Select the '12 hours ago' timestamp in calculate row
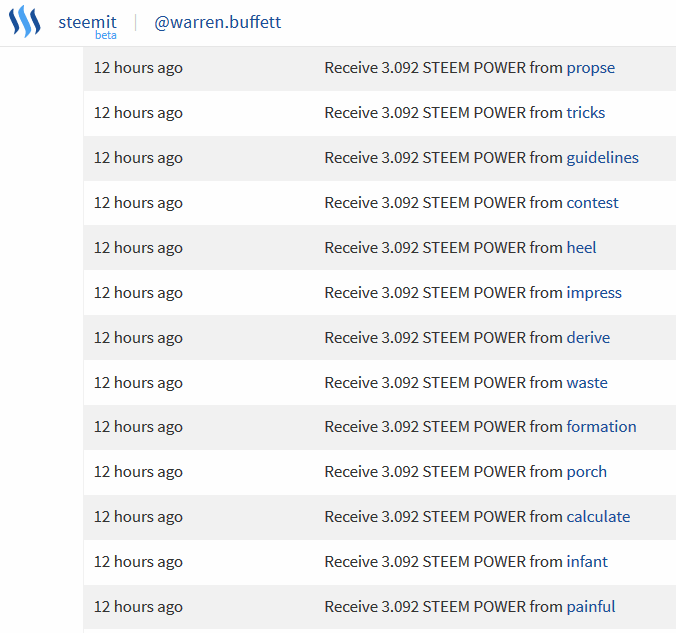Image resolution: width=676 pixels, height=633 pixels. pos(138,517)
